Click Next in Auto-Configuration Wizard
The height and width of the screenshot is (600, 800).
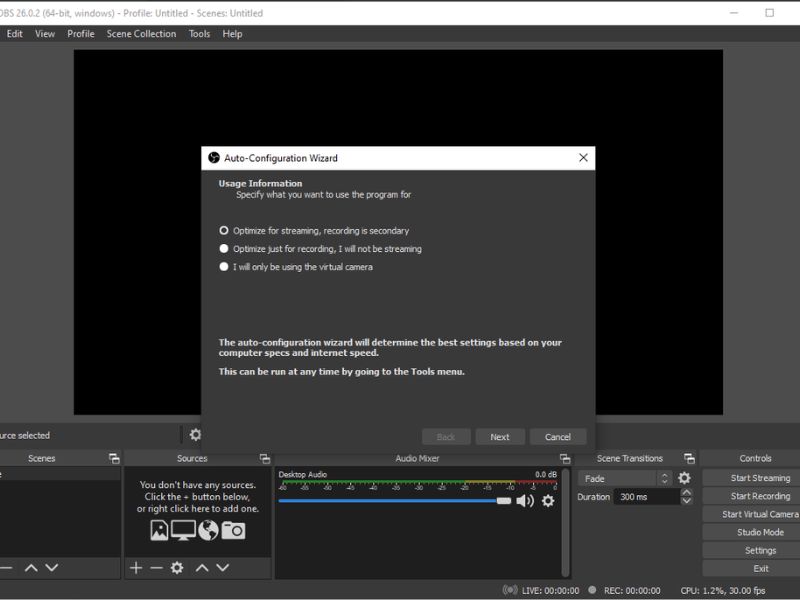(500, 437)
